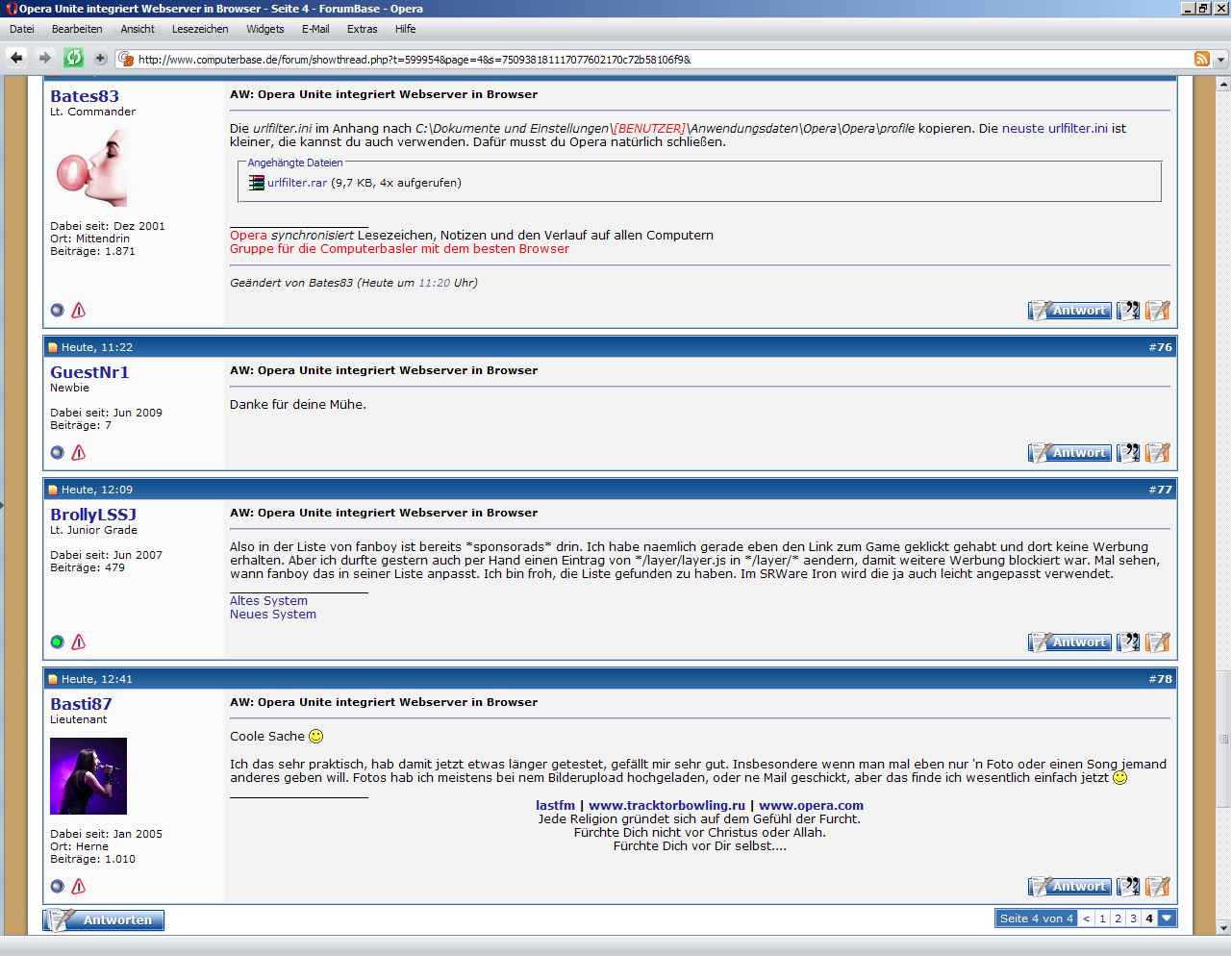The image size is (1232, 956).
Task: Open the Widgets menu
Action: pyautogui.click(x=264, y=29)
